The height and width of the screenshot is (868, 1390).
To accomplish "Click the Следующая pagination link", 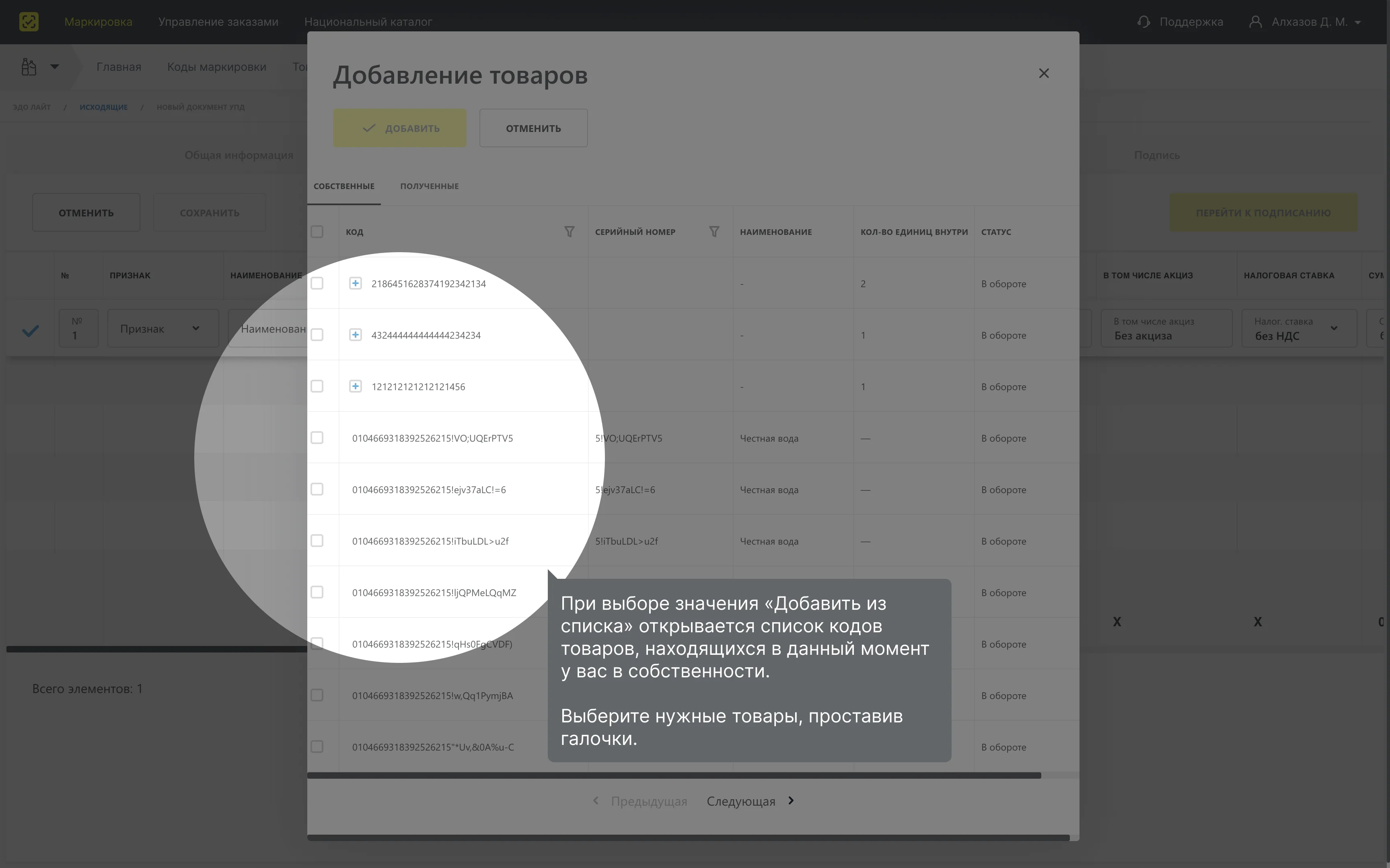I will (740, 801).
